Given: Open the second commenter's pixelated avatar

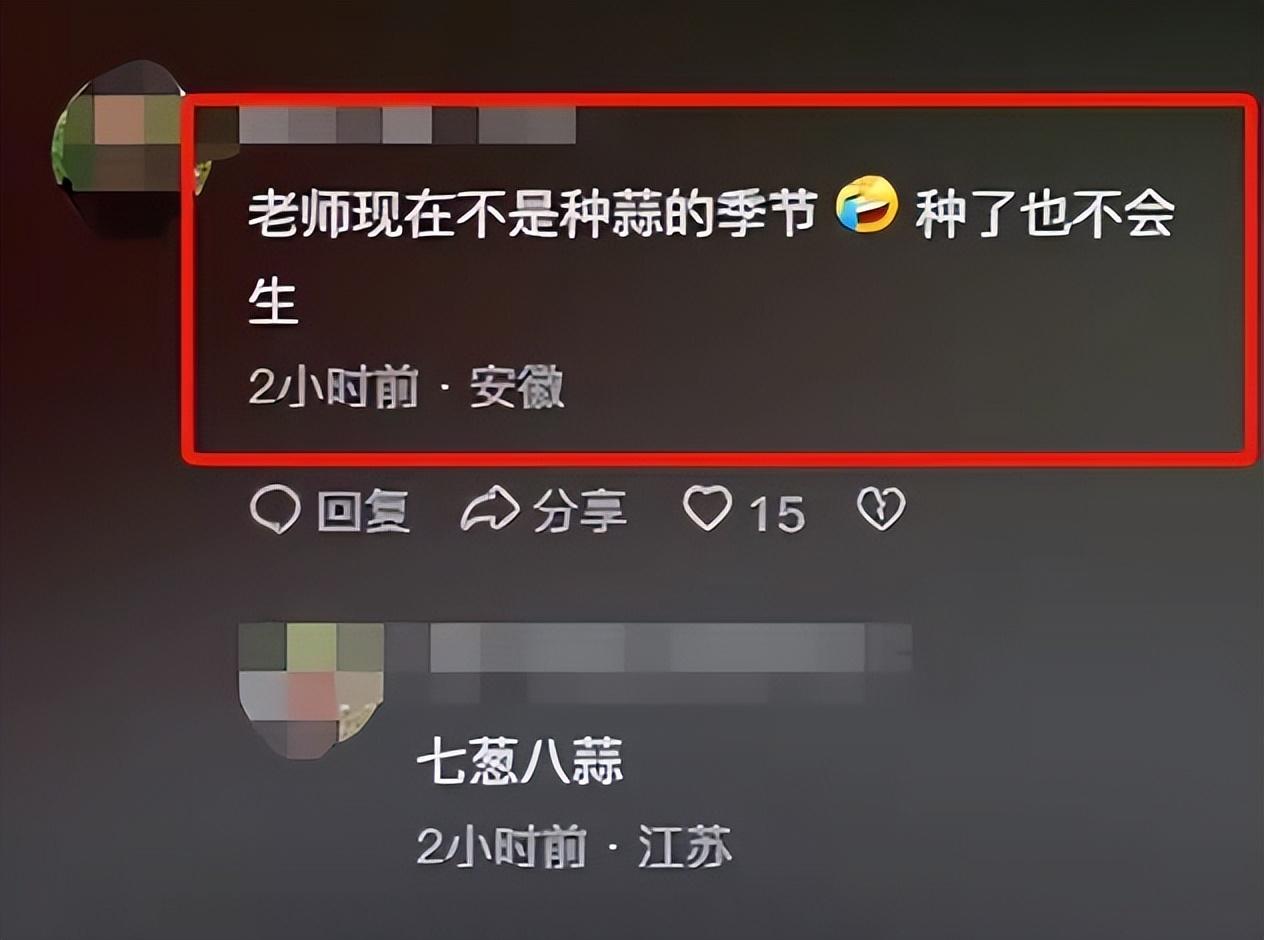Looking at the screenshot, I should 311,690.
